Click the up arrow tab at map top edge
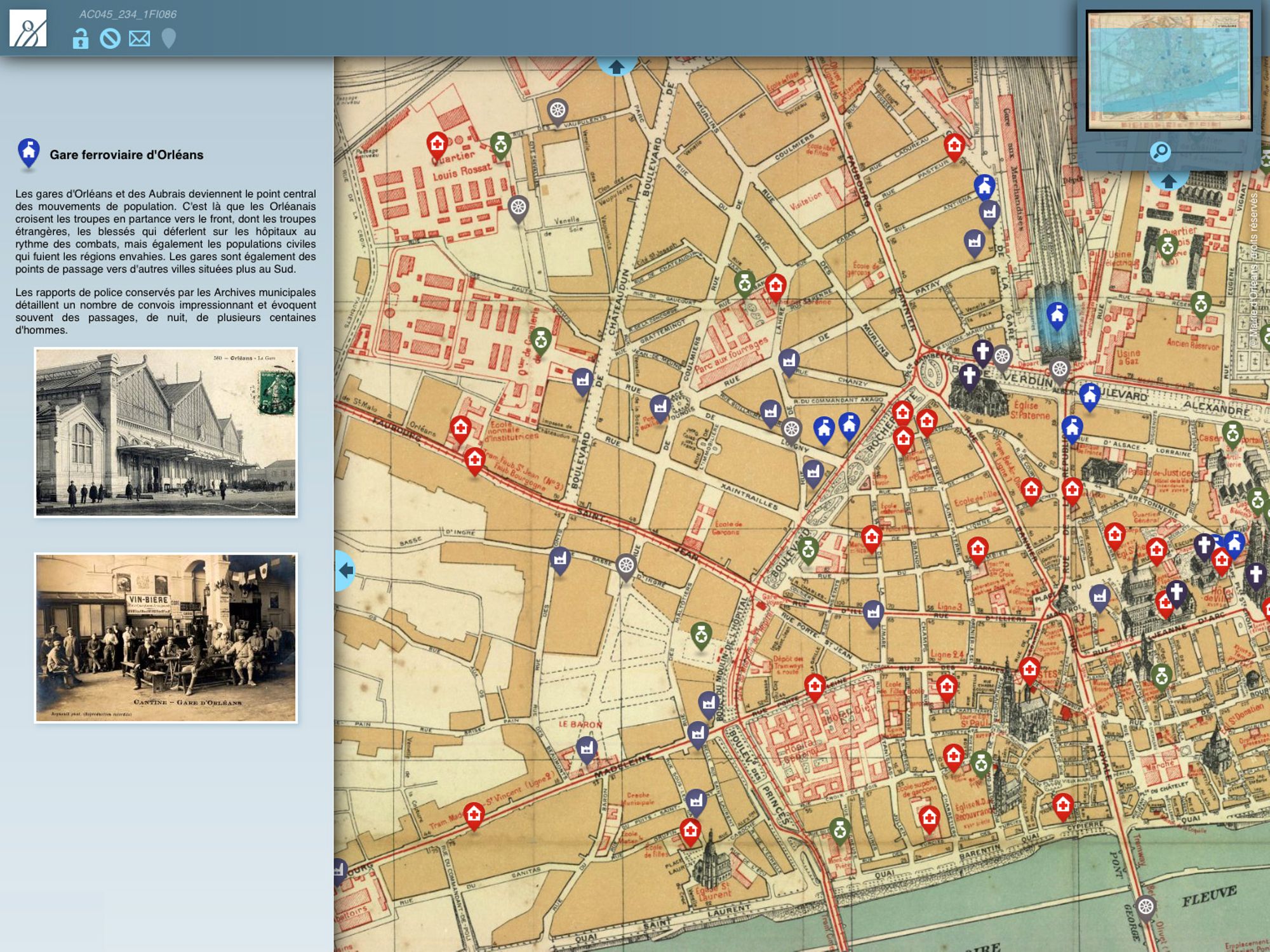The image size is (1270, 952). [615, 66]
